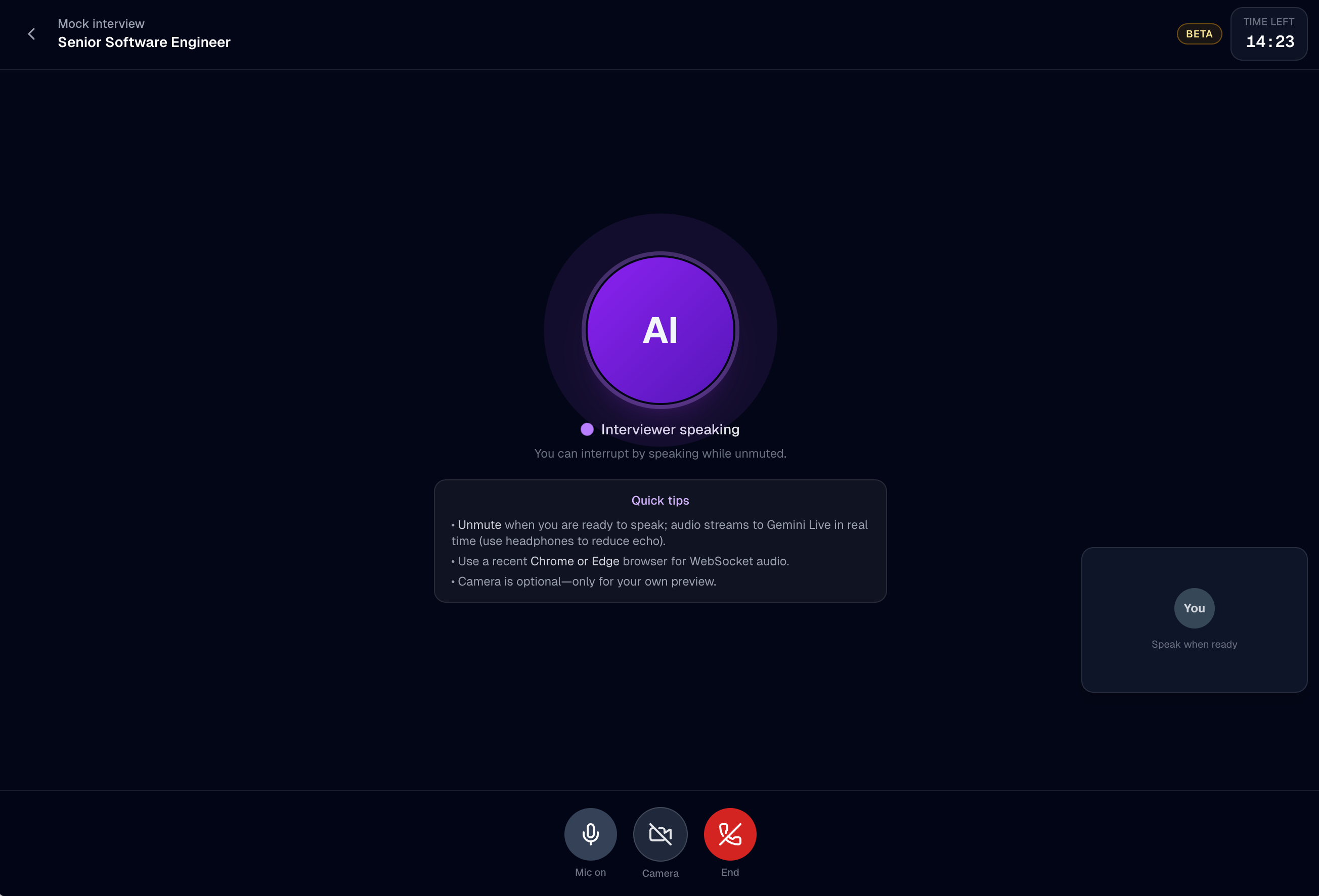
Task: Click the 'Speak when ready' preview area
Action: coord(1194,644)
